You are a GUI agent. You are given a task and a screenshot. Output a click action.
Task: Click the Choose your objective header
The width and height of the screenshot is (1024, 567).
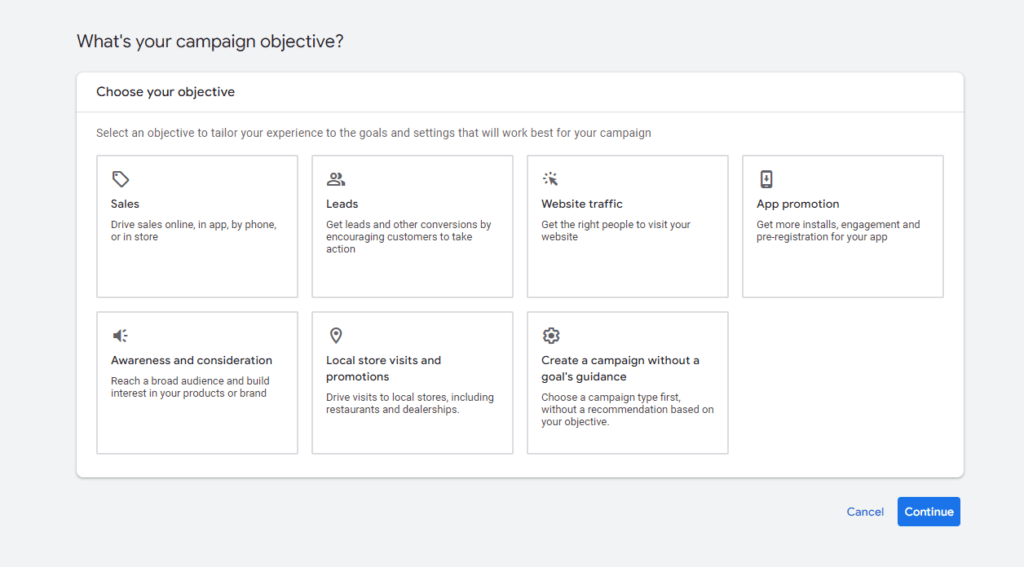pyautogui.click(x=165, y=92)
